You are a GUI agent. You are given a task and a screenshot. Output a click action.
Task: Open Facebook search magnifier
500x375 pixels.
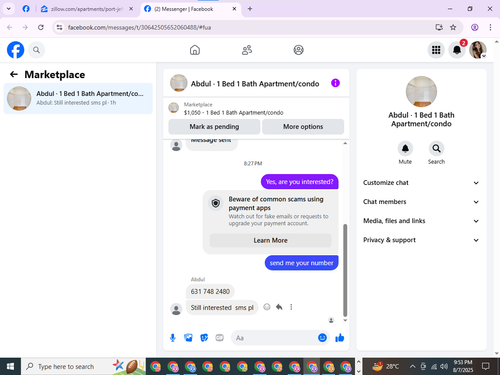(36, 50)
